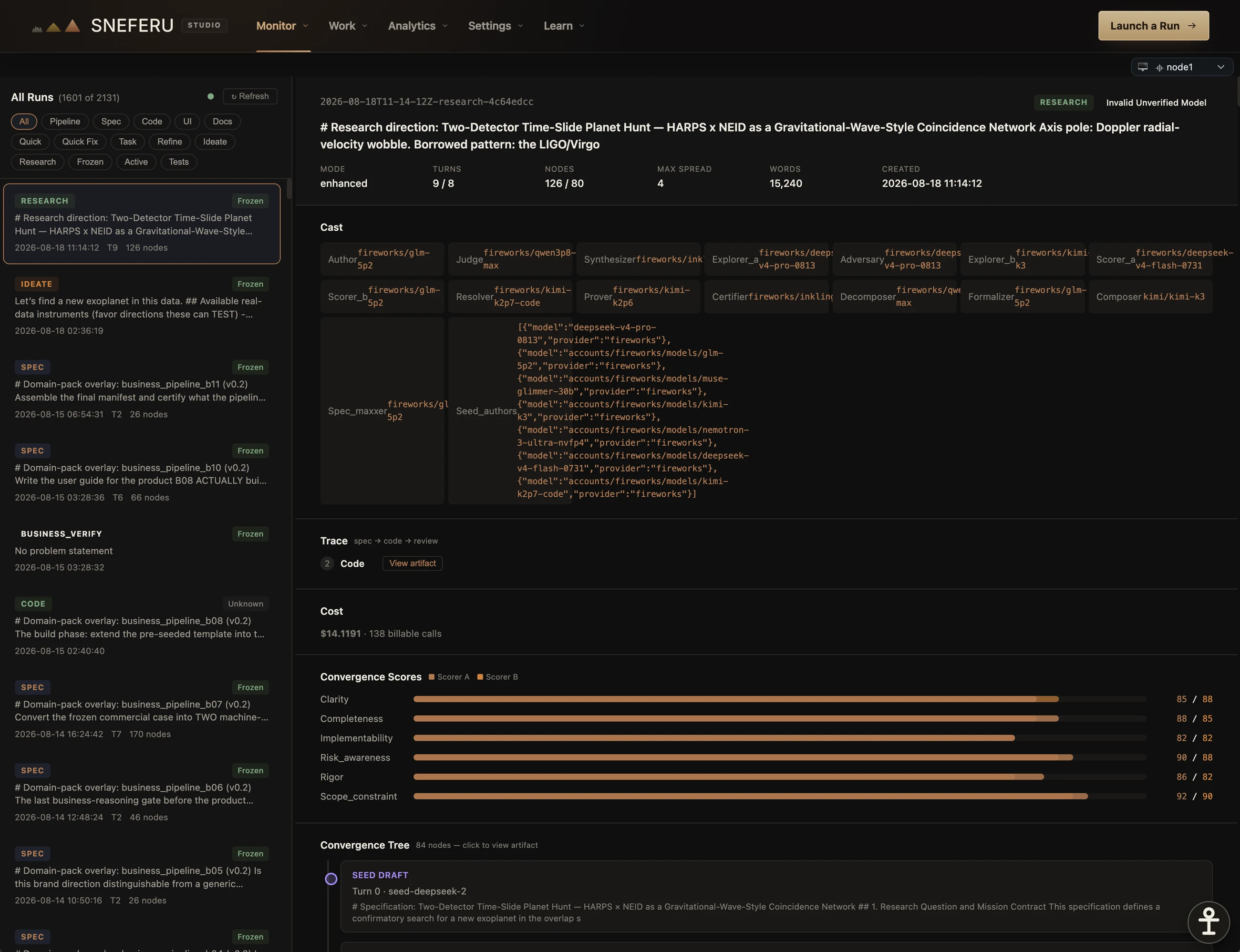The width and height of the screenshot is (1240, 952).
Task: Open the Learn menu
Action: coord(564,26)
